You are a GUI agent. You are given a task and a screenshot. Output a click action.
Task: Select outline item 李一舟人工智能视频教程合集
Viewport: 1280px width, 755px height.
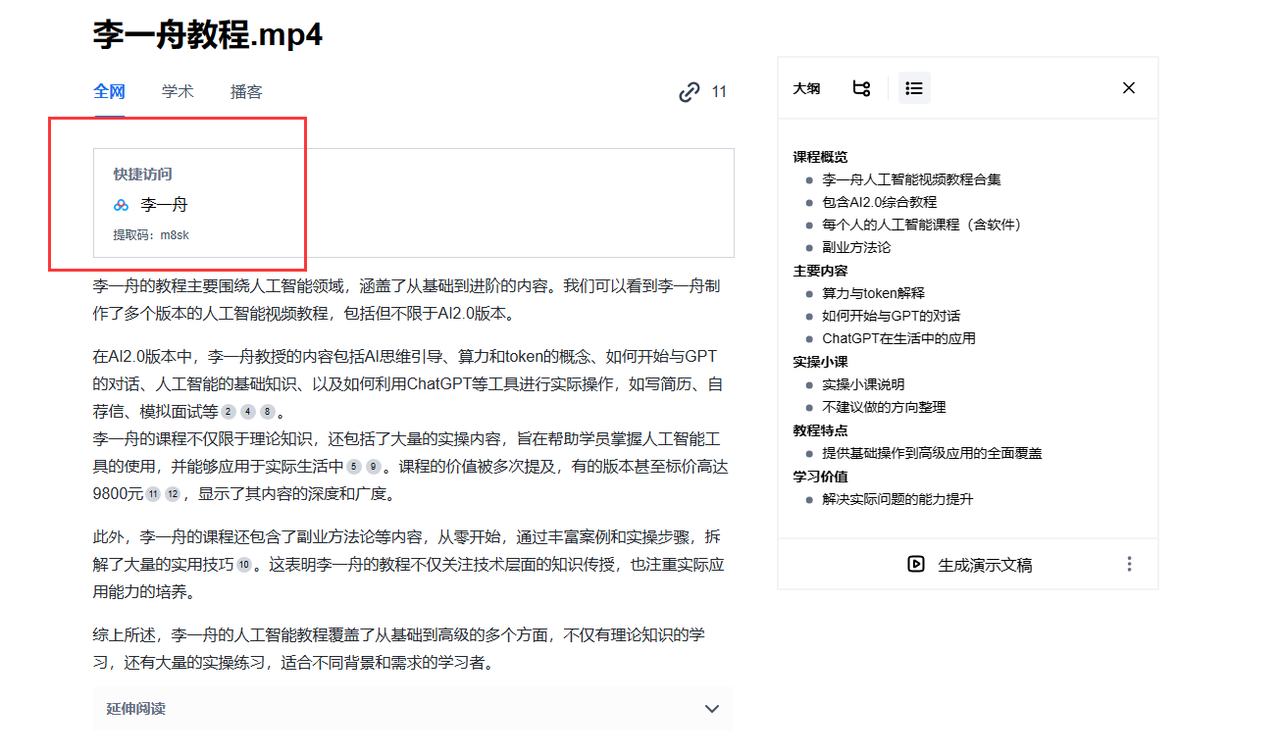(x=911, y=180)
